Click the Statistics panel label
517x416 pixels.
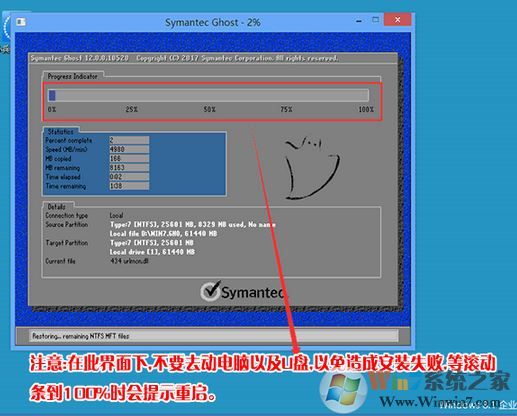point(60,131)
